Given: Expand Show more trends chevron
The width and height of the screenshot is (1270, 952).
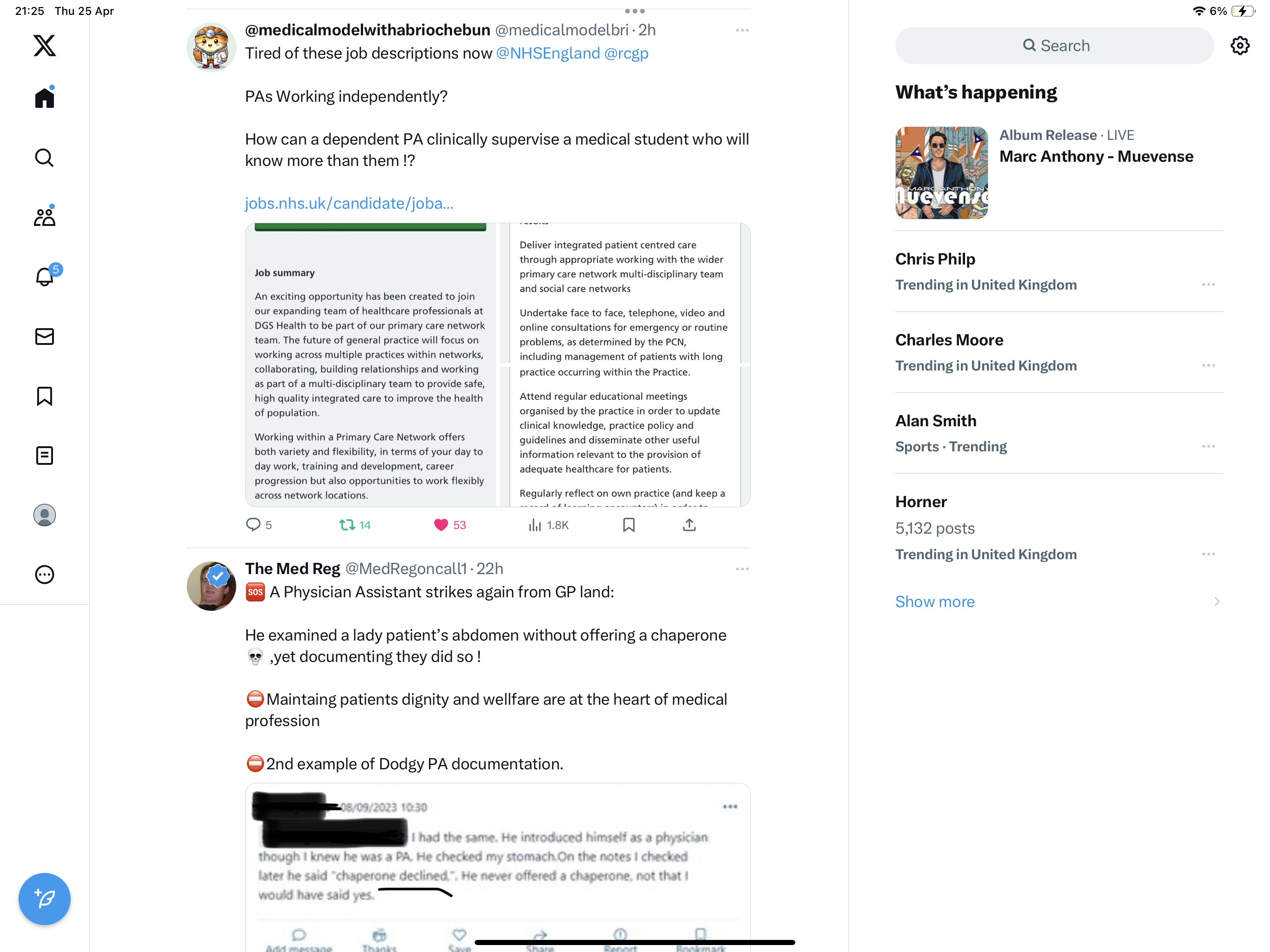Looking at the screenshot, I should [x=1217, y=602].
